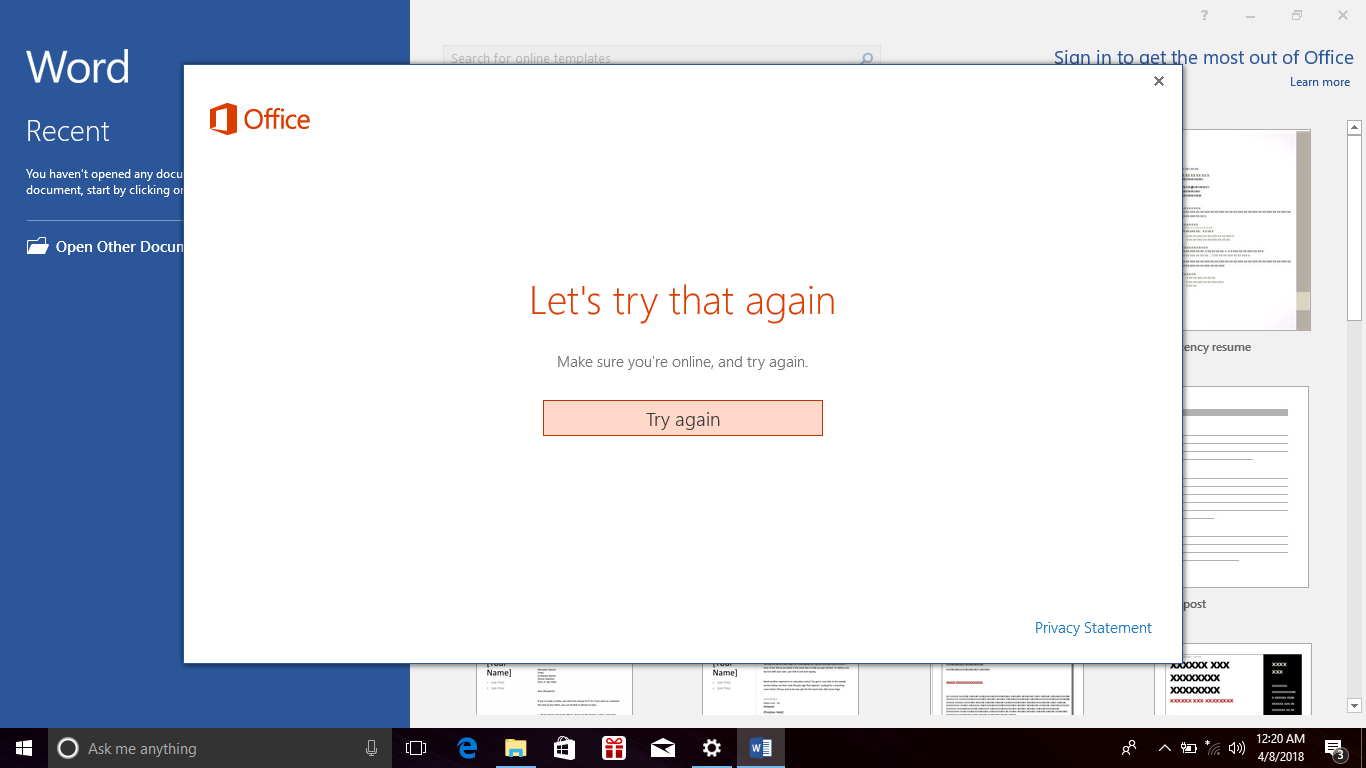The width and height of the screenshot is (1366, 768).
Task: Select the blog post template thumbnail
Action: 1246,487
